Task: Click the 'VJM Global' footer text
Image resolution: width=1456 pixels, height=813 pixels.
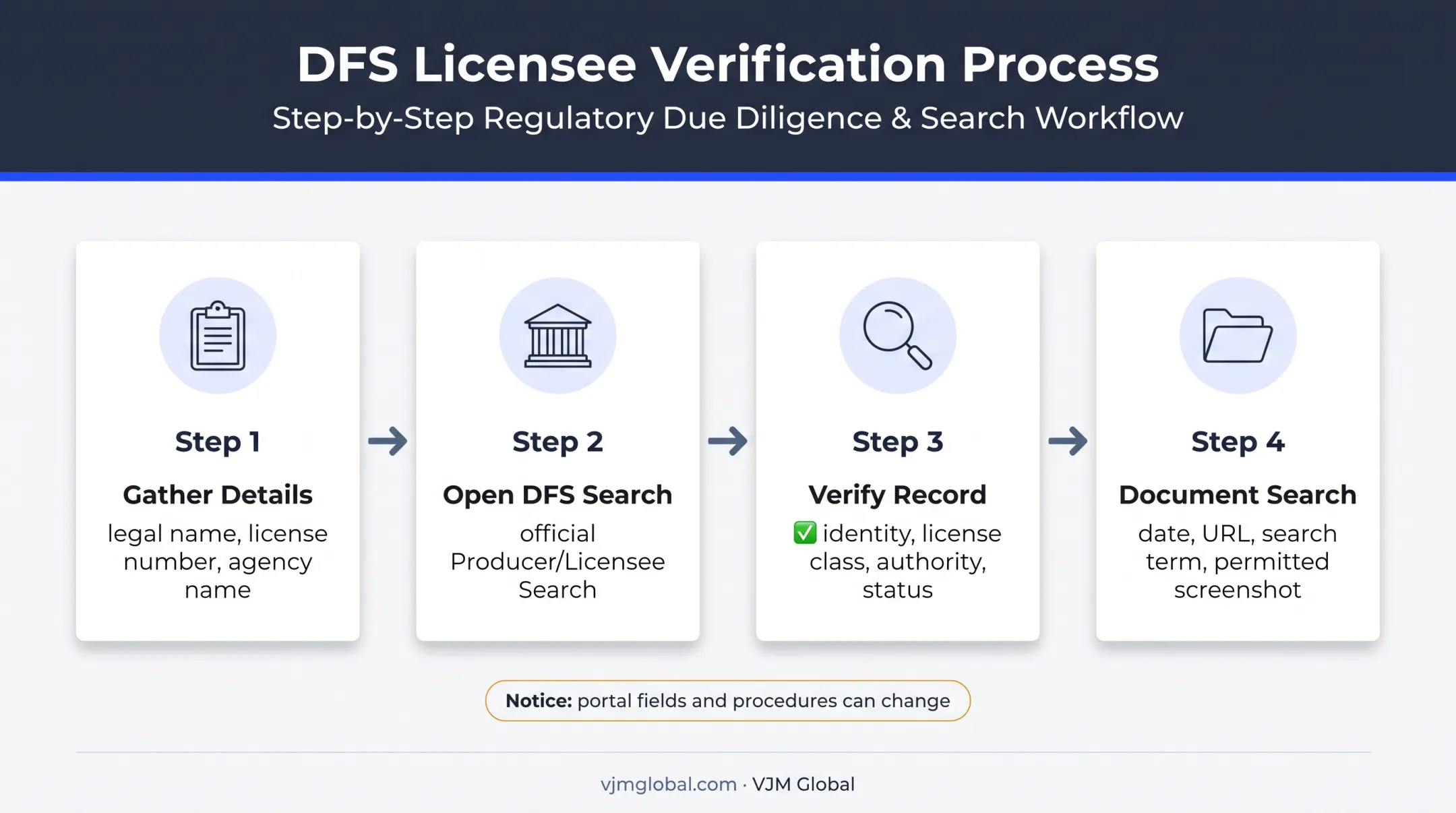Action: click(803, 784)
